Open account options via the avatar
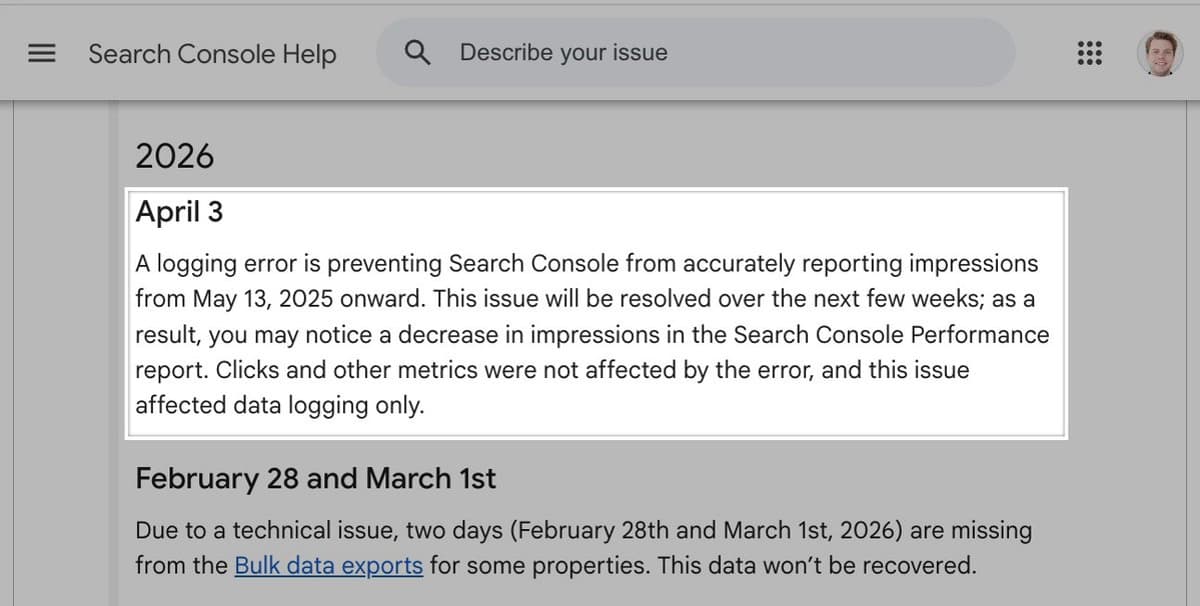The image size is (1200, 606). [x=1159, y=53]
